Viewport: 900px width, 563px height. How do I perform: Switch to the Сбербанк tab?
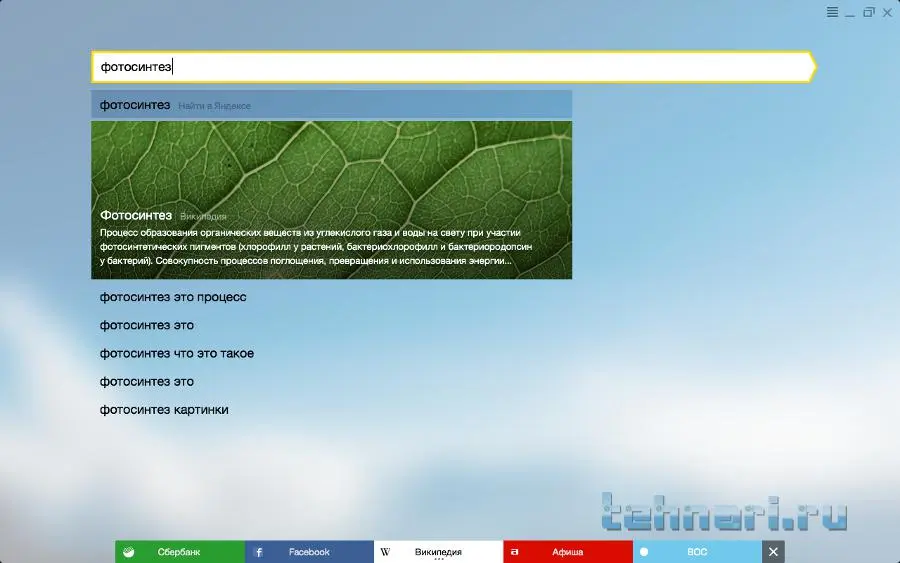pyautogui.click(x=180, y=552)
